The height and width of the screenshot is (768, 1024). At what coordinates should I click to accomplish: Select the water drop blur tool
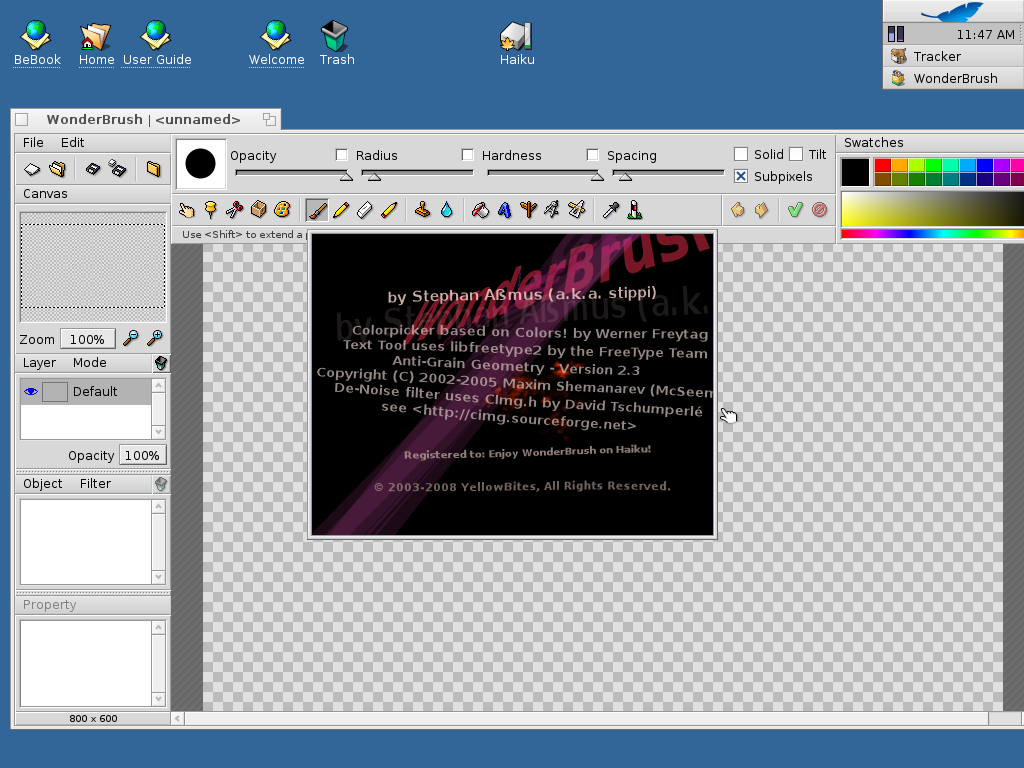pos(447,210)
